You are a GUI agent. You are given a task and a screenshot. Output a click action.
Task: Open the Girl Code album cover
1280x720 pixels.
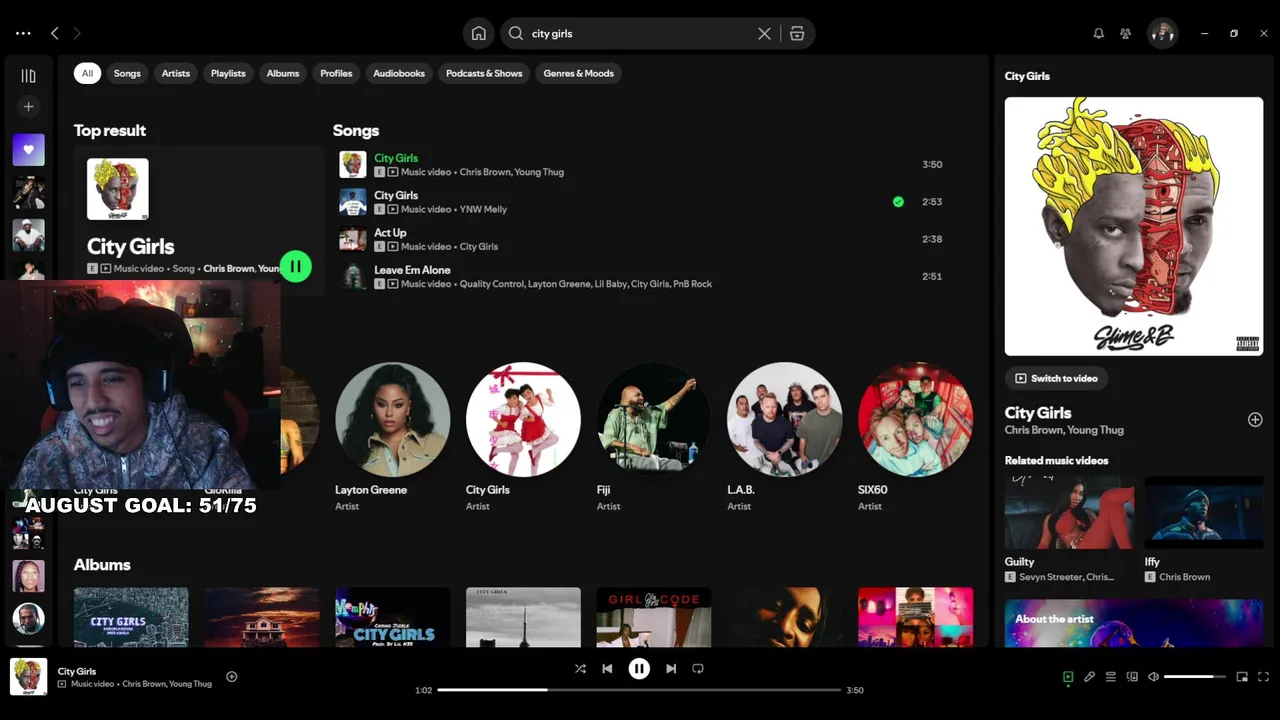click(x=654, y=617)
